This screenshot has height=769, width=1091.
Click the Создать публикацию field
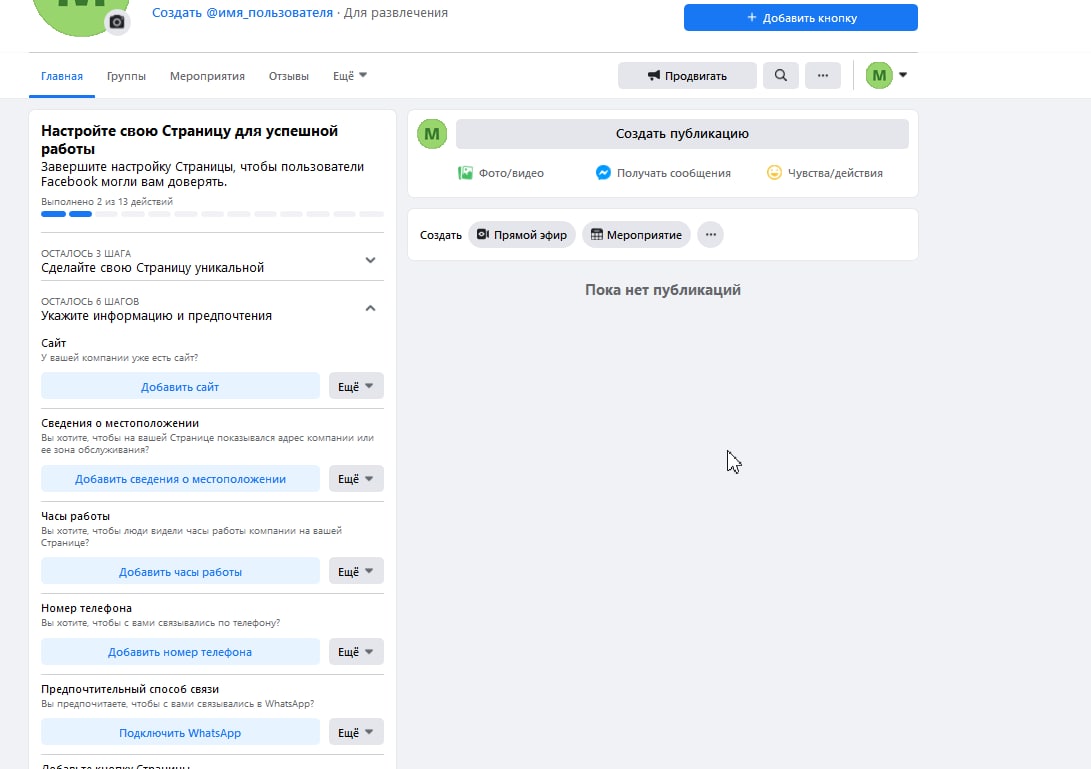(x=682, y=134)
